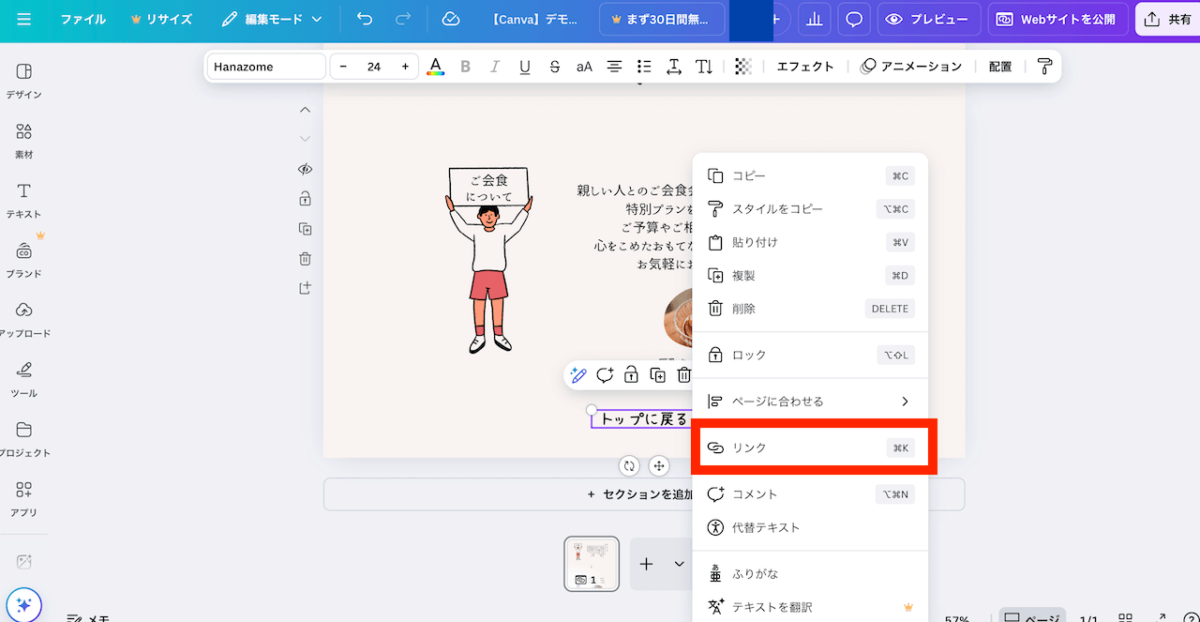Toggle underline text formatting

(x=524, y=67)
